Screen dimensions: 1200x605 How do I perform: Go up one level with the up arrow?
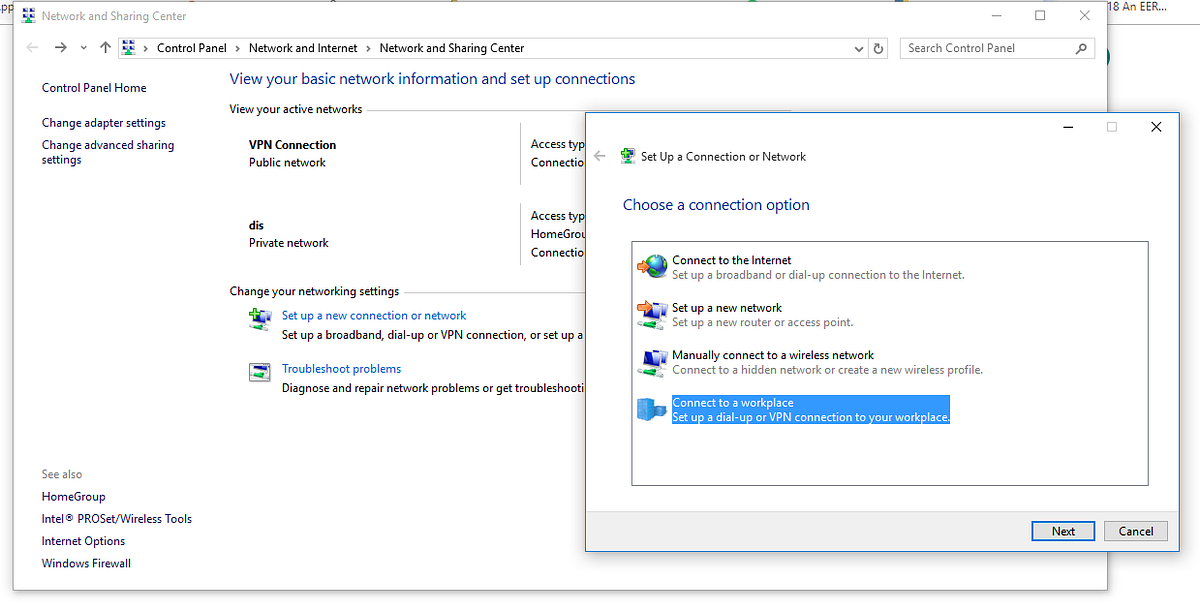point(105,48)
